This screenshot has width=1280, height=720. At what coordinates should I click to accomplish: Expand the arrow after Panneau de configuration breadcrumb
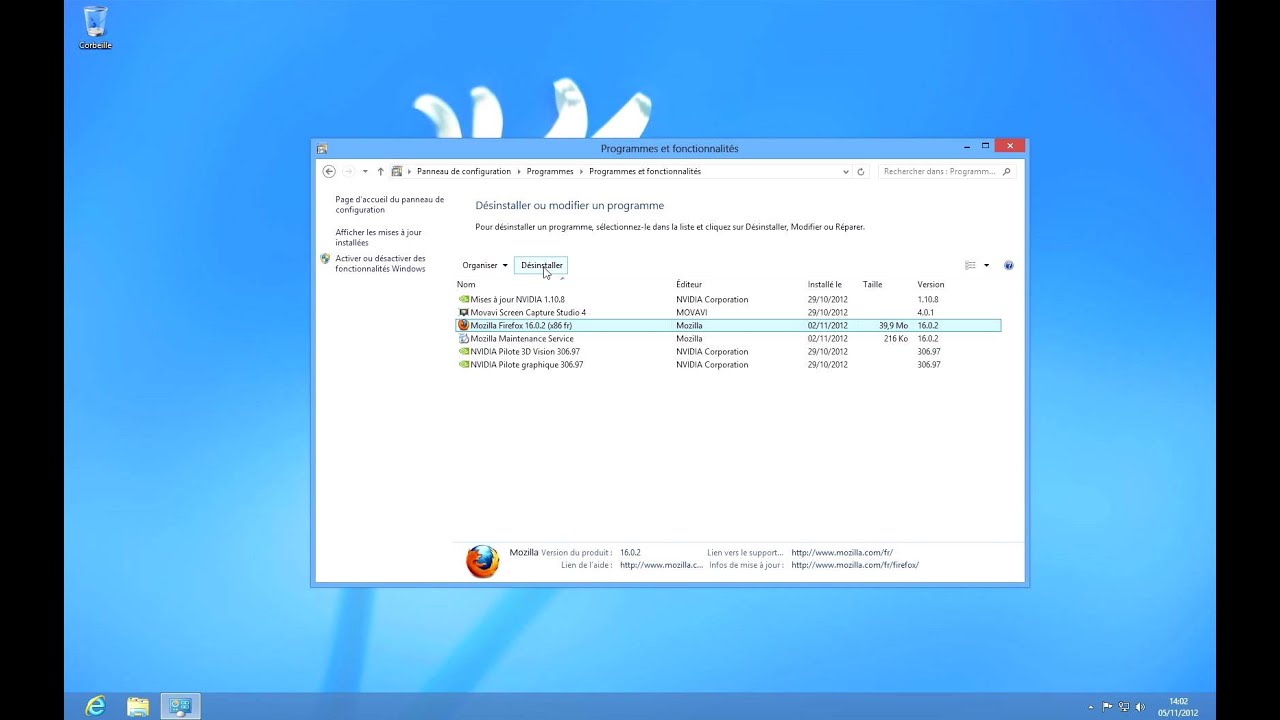[518, 171]
